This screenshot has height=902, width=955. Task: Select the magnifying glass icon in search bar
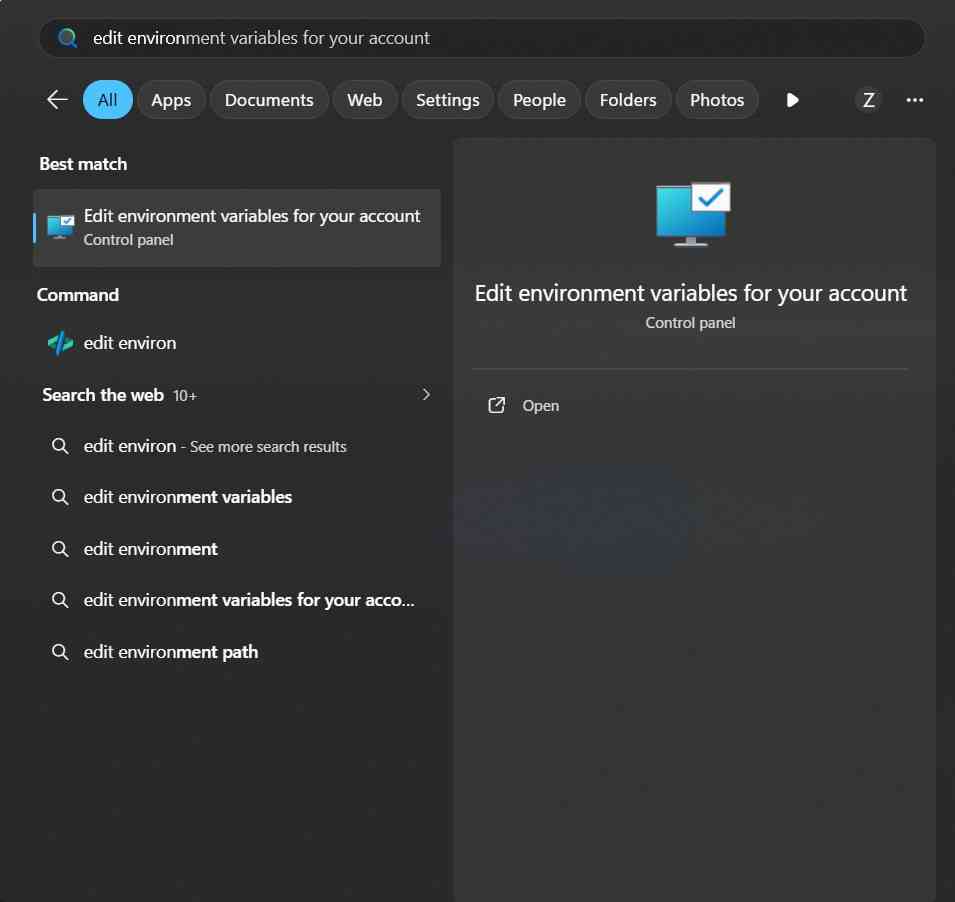coord(66,37)
